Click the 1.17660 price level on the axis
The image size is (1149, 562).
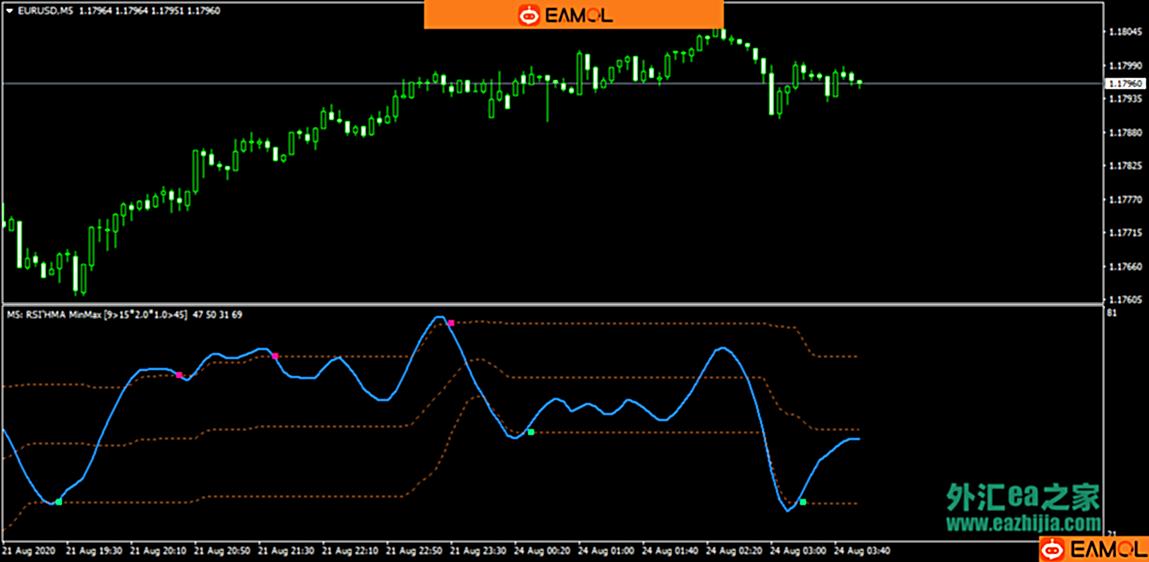[x=1125, y=267]
